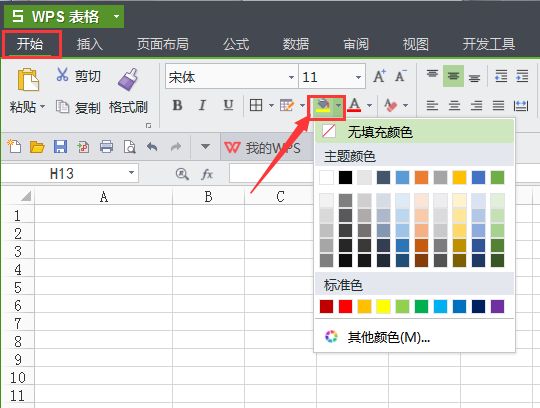The image size is (540, 408).
Task: Toggle Underline formatting
Action: 228,105
